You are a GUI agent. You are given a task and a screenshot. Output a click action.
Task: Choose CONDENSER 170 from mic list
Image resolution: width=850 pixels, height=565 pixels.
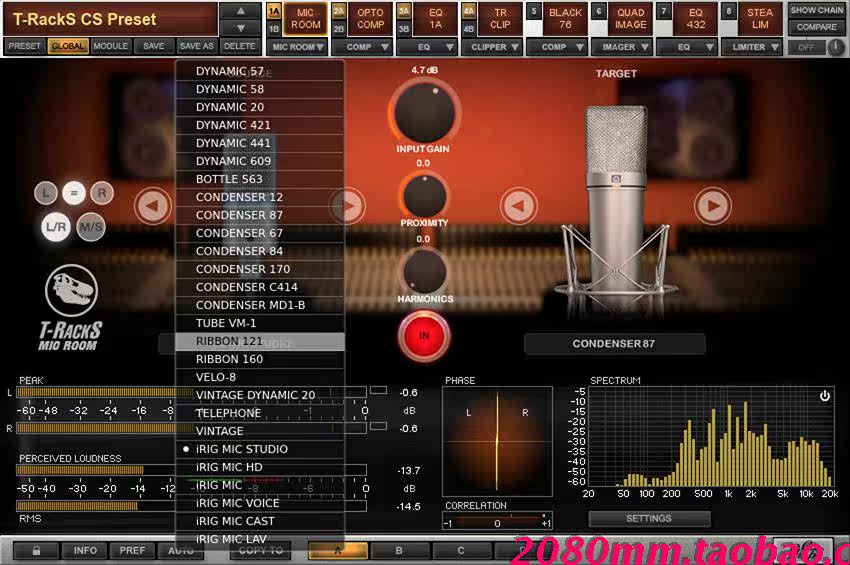click(260, 269)
